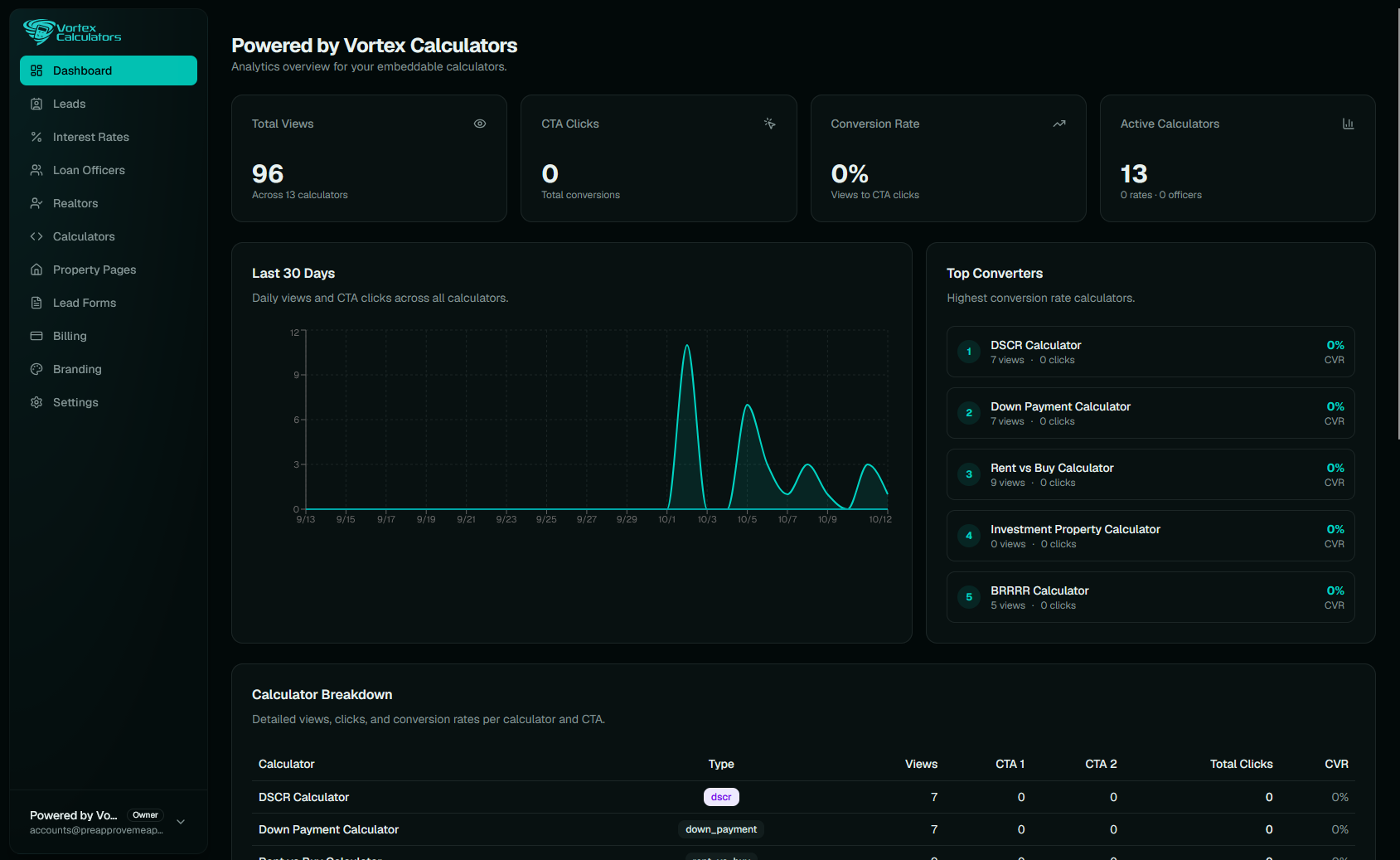Click the Branding palette icon
Image resolution: width=1400 pixels, height=860 pixels.
36,369
